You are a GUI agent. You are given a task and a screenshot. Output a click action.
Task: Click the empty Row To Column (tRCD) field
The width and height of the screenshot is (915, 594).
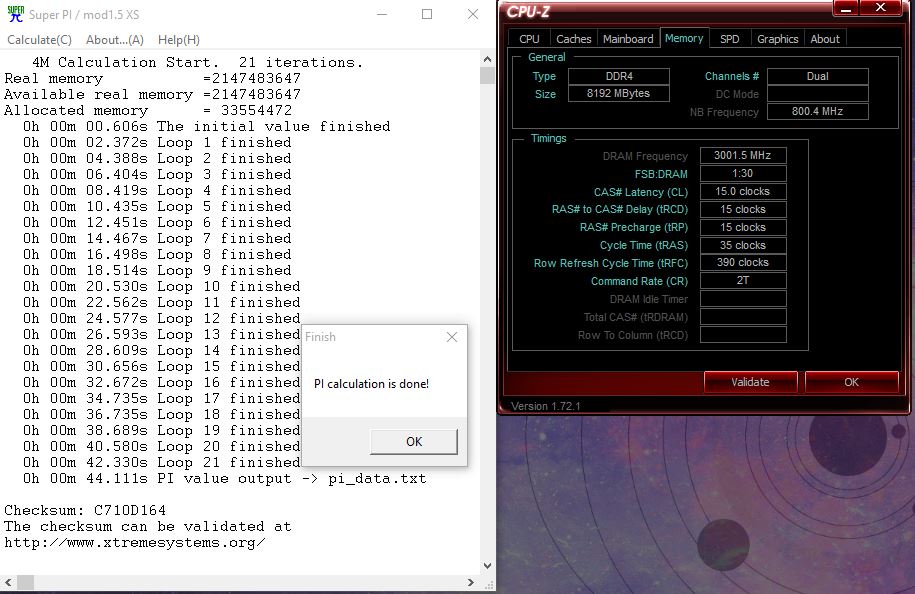(743, 335)
